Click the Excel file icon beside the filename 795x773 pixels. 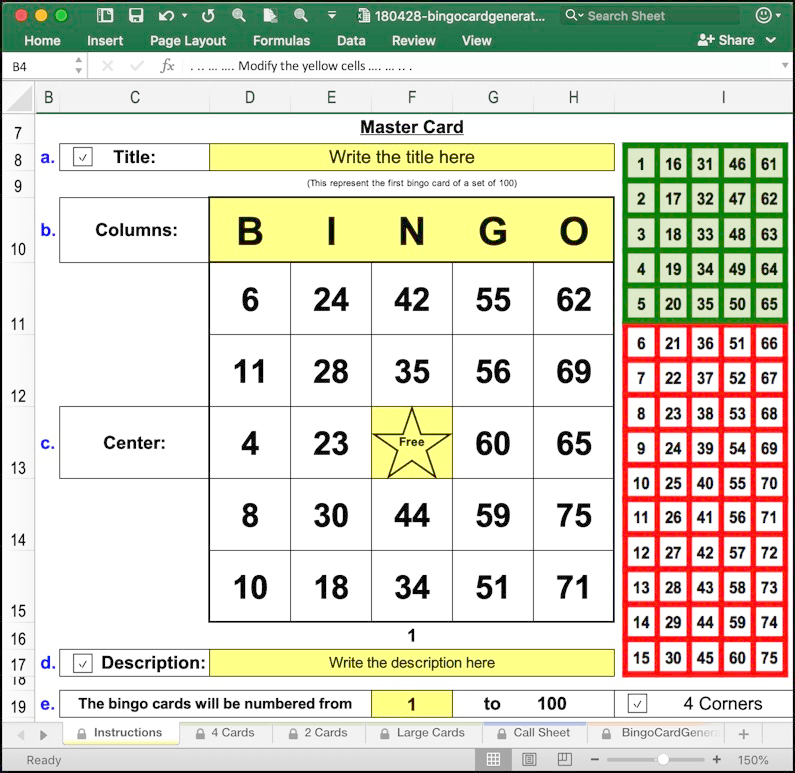pyautogui.click(x=364, y=16)
